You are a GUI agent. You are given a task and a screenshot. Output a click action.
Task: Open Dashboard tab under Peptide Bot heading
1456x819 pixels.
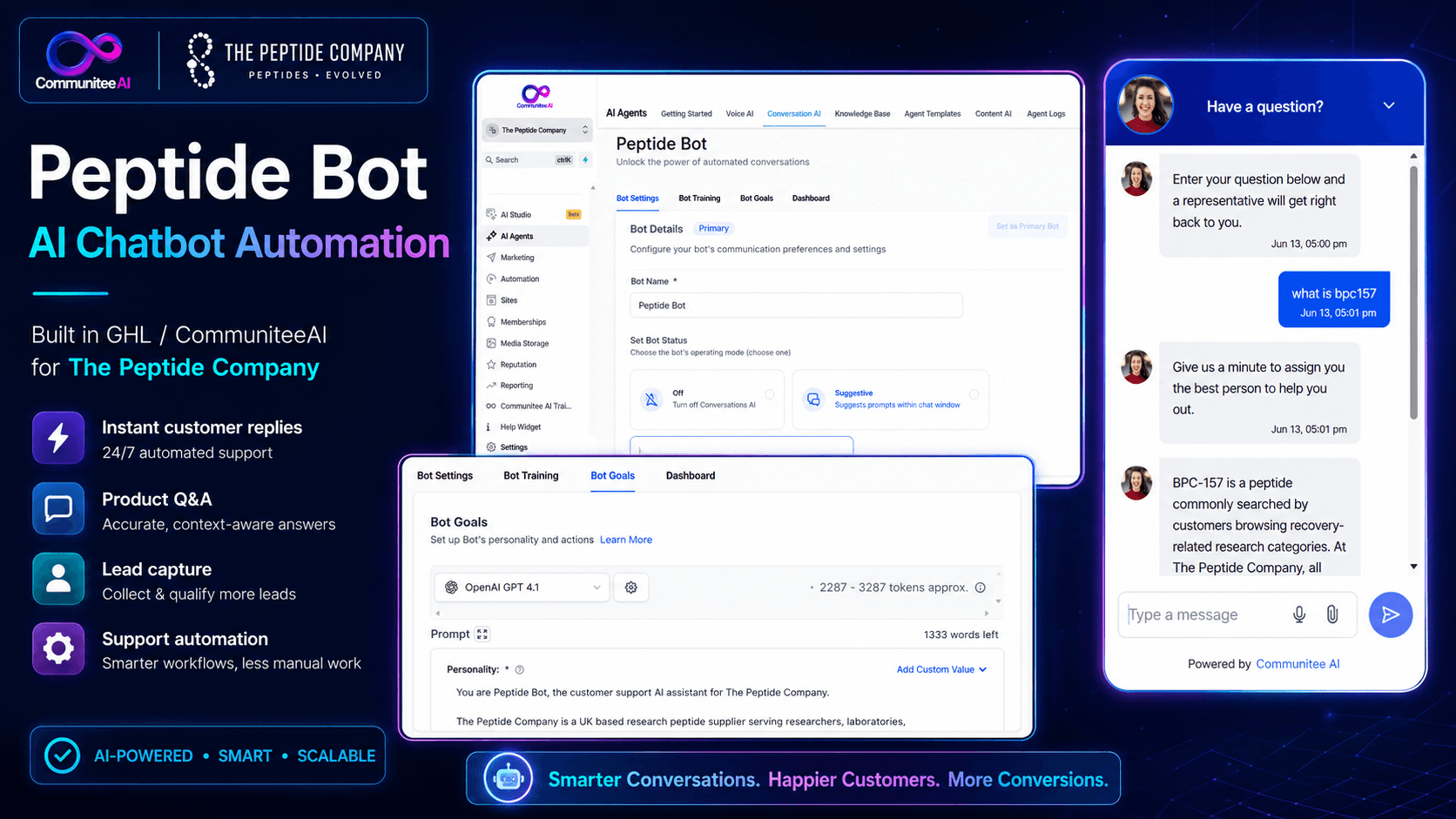click(x=811, y=198)
